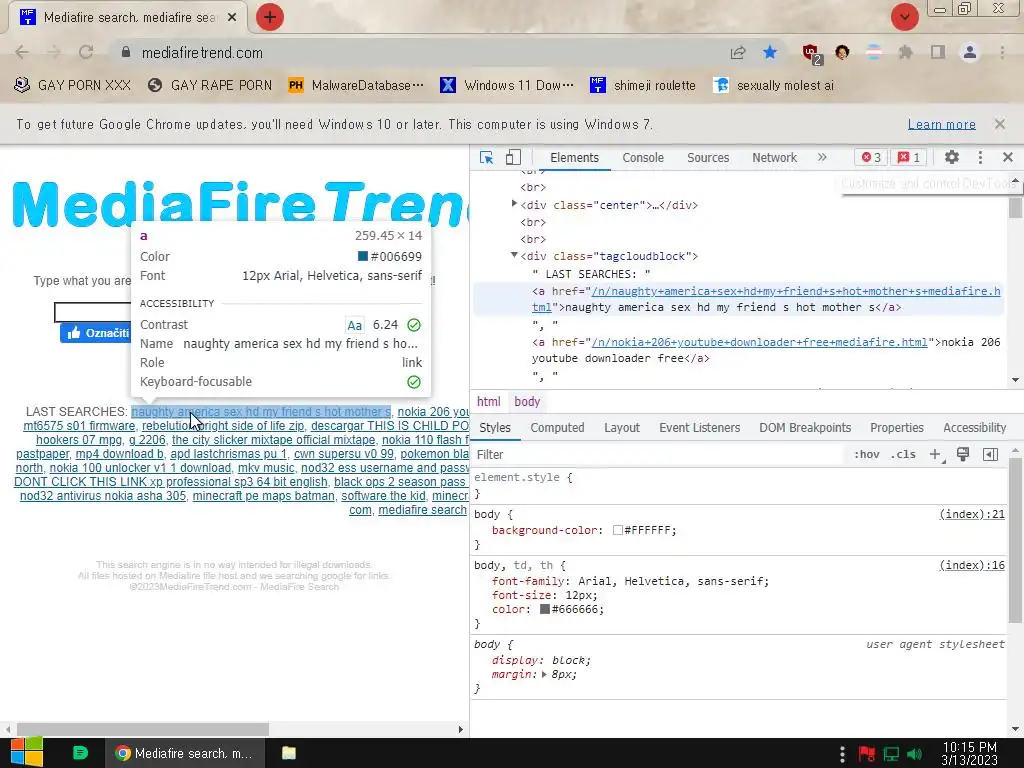Click the volume speaker icon in system tray
Screen dimensions: 1024x768
point(914,754)
